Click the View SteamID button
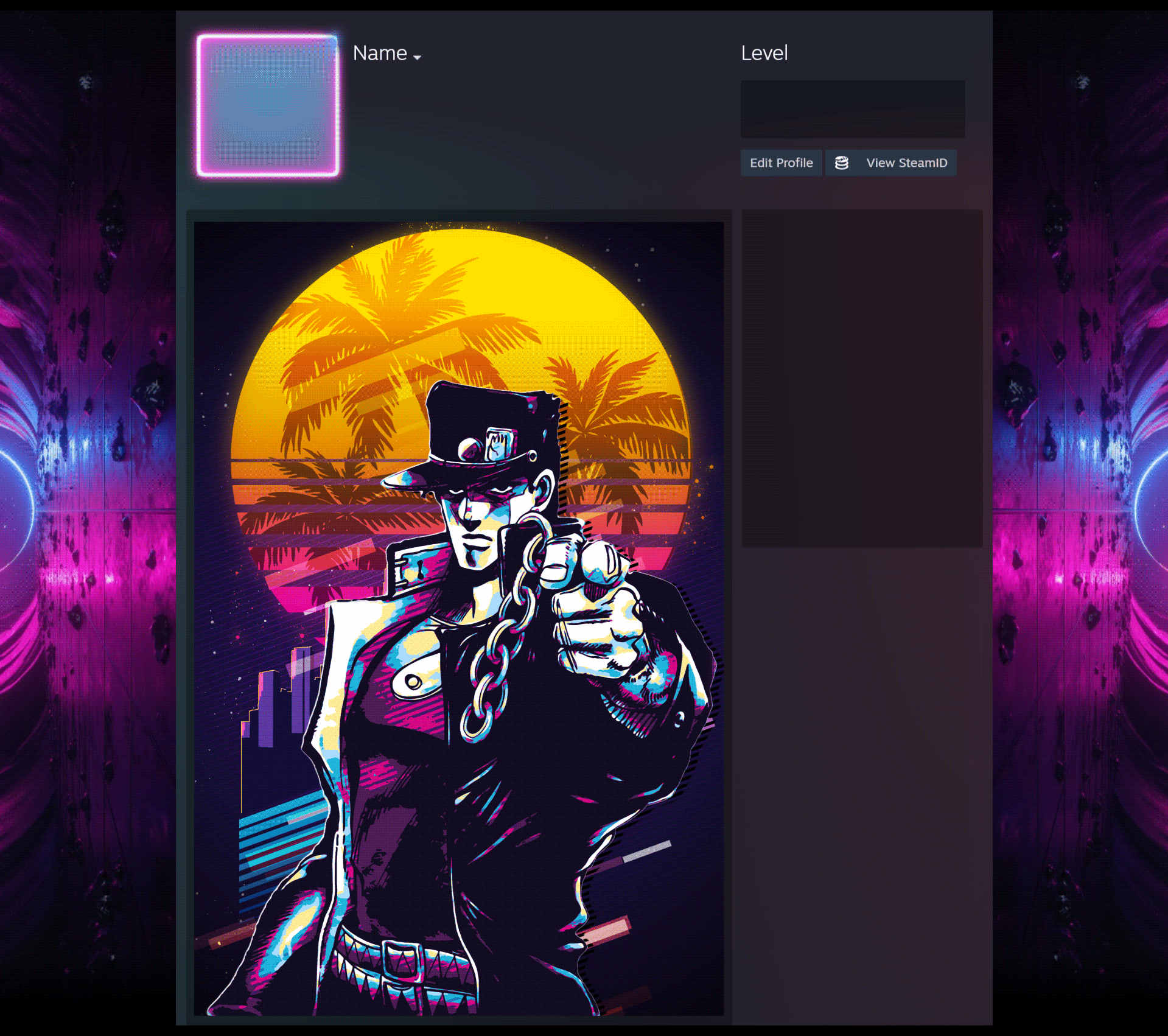This screenshot has height=1036, width=1168. click(906, 163)
